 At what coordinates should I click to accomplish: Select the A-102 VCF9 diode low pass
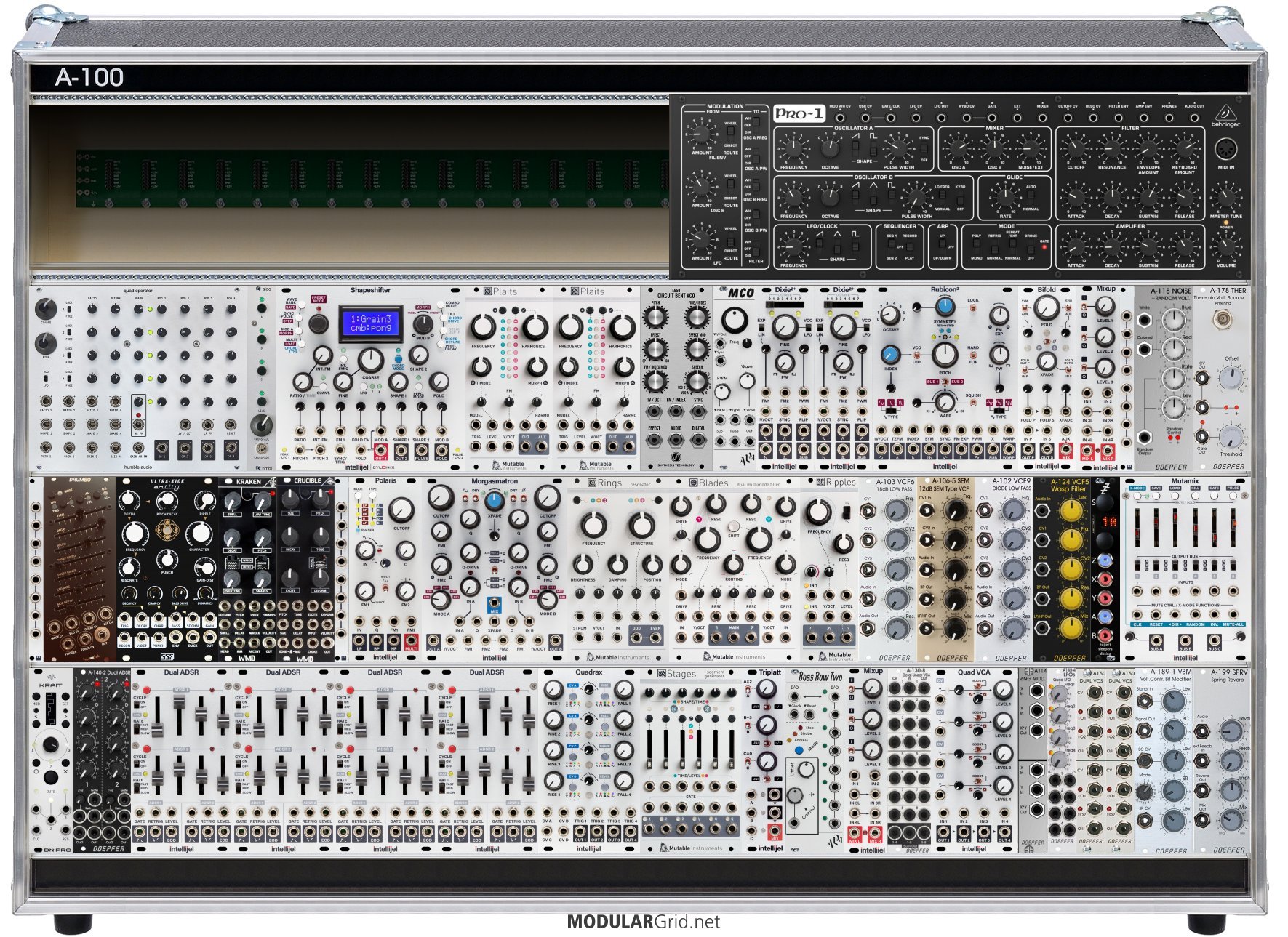pyautogui.click(x=1004, y=569)
